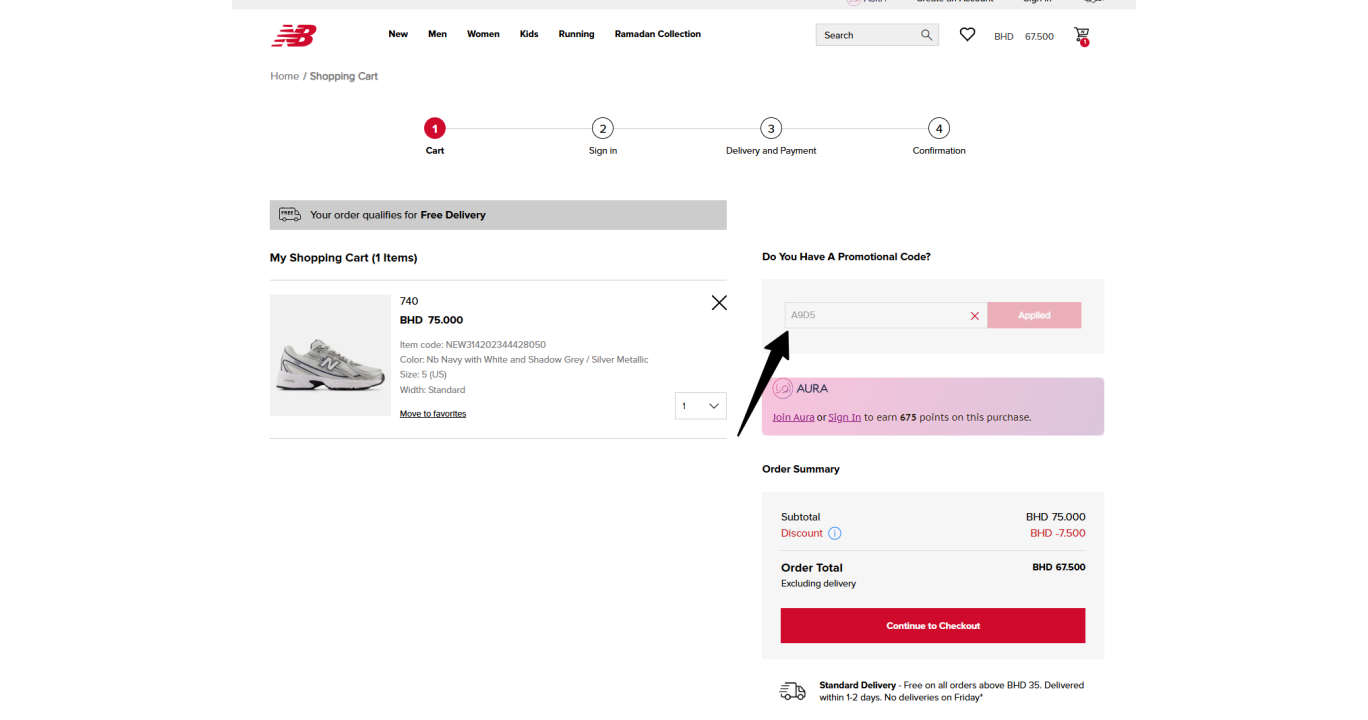Click the Discount info icon
Screen dimensions: 1368x720
click(835, 533)
